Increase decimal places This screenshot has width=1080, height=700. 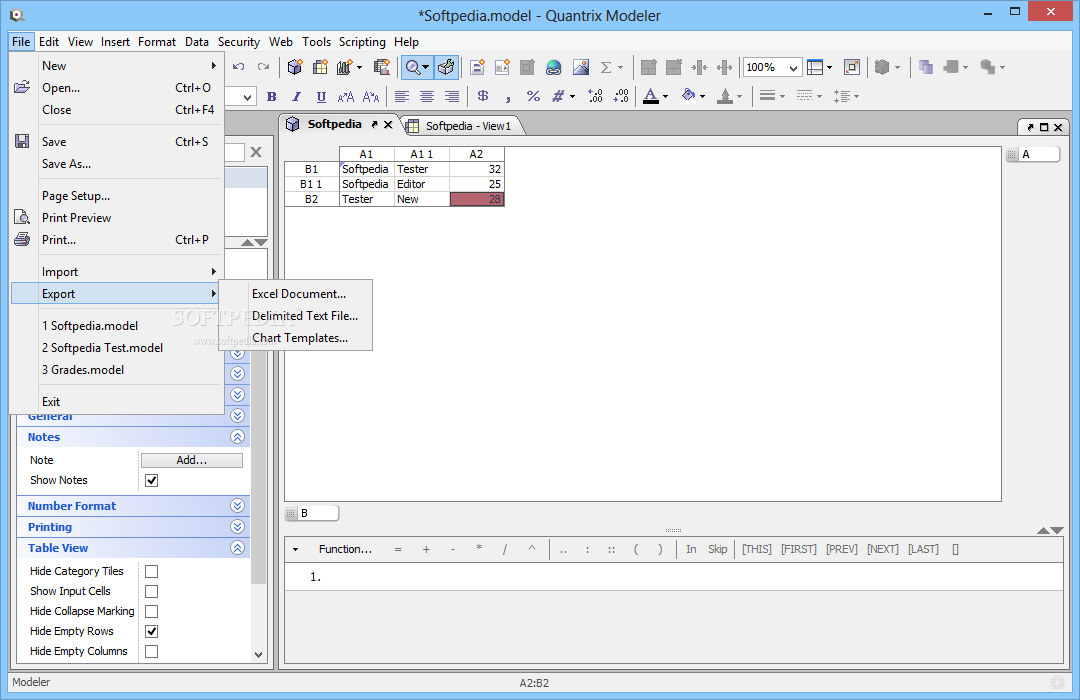coord(596,96)
